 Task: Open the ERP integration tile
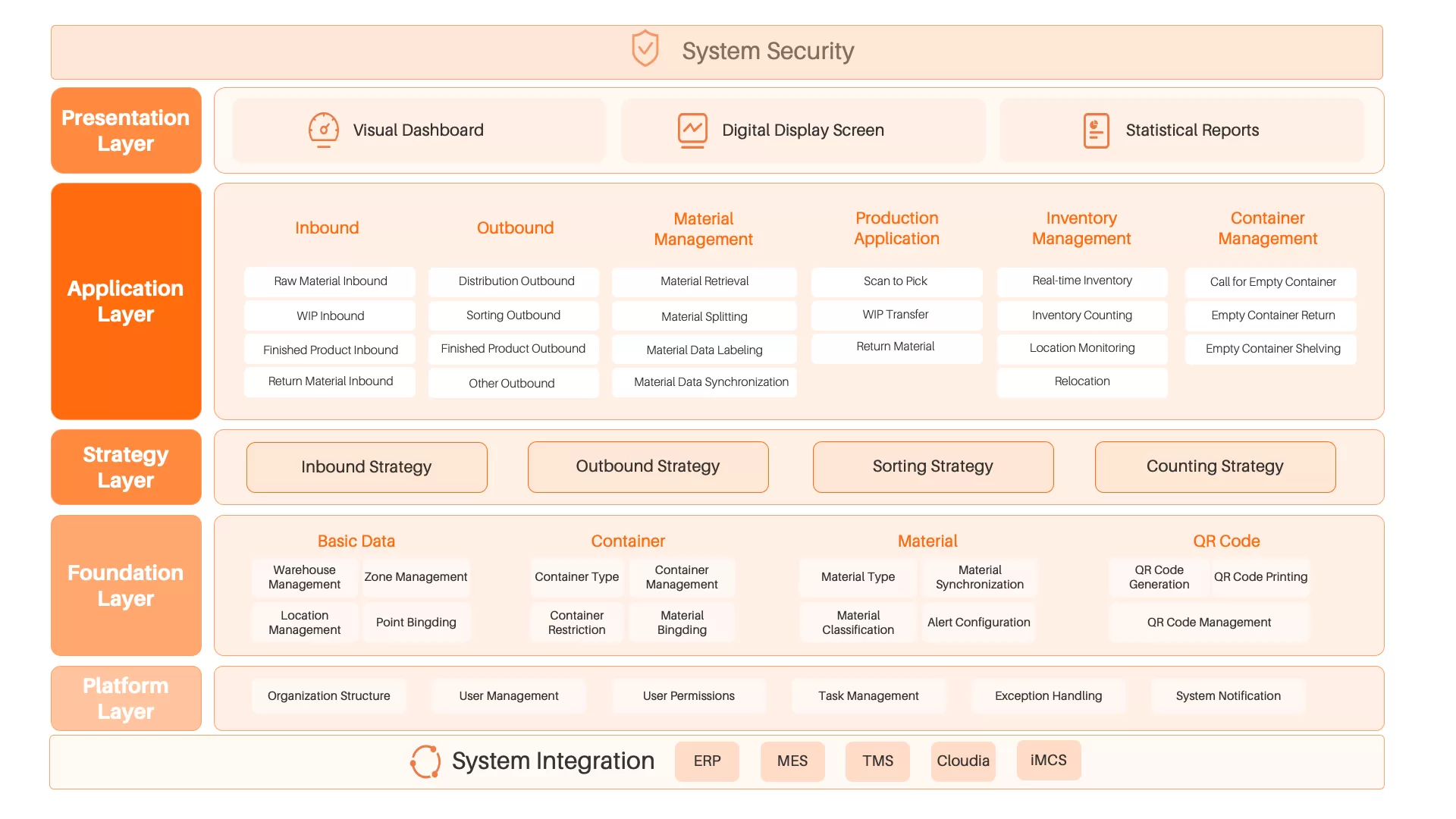click(x=707, y=761)
